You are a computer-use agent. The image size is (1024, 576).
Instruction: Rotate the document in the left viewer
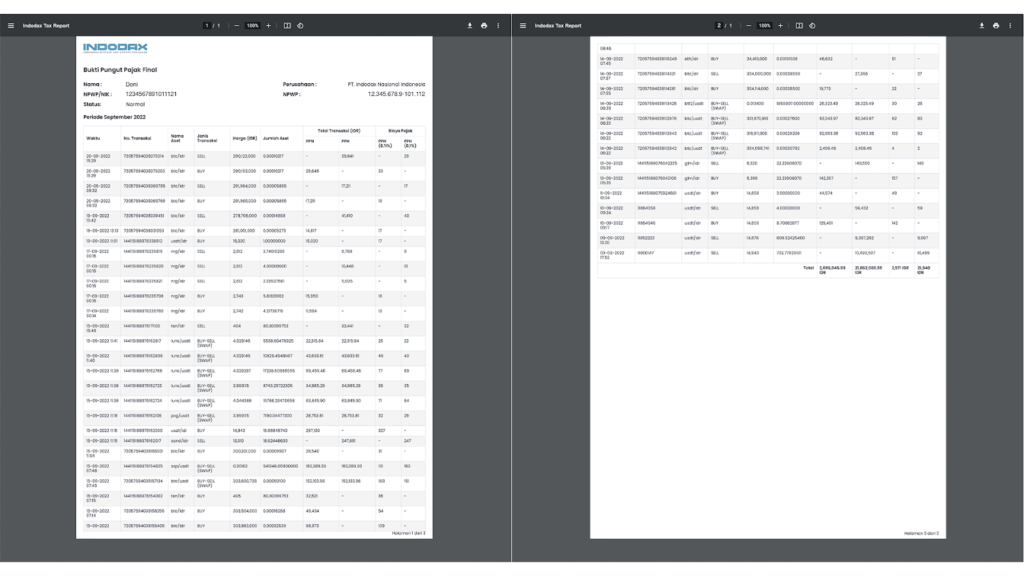[300, 25]
